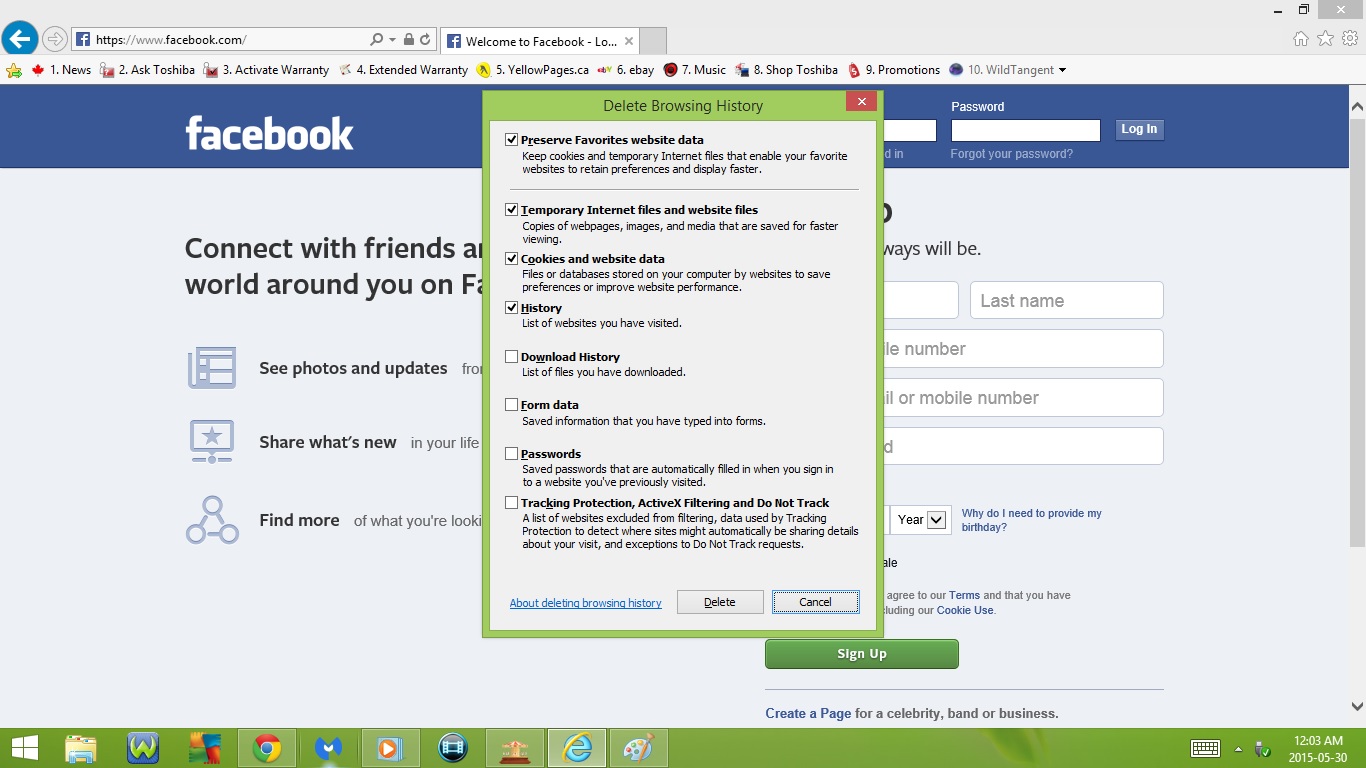
Task: Open the Cookie Use link
Action: click(965, 610)
